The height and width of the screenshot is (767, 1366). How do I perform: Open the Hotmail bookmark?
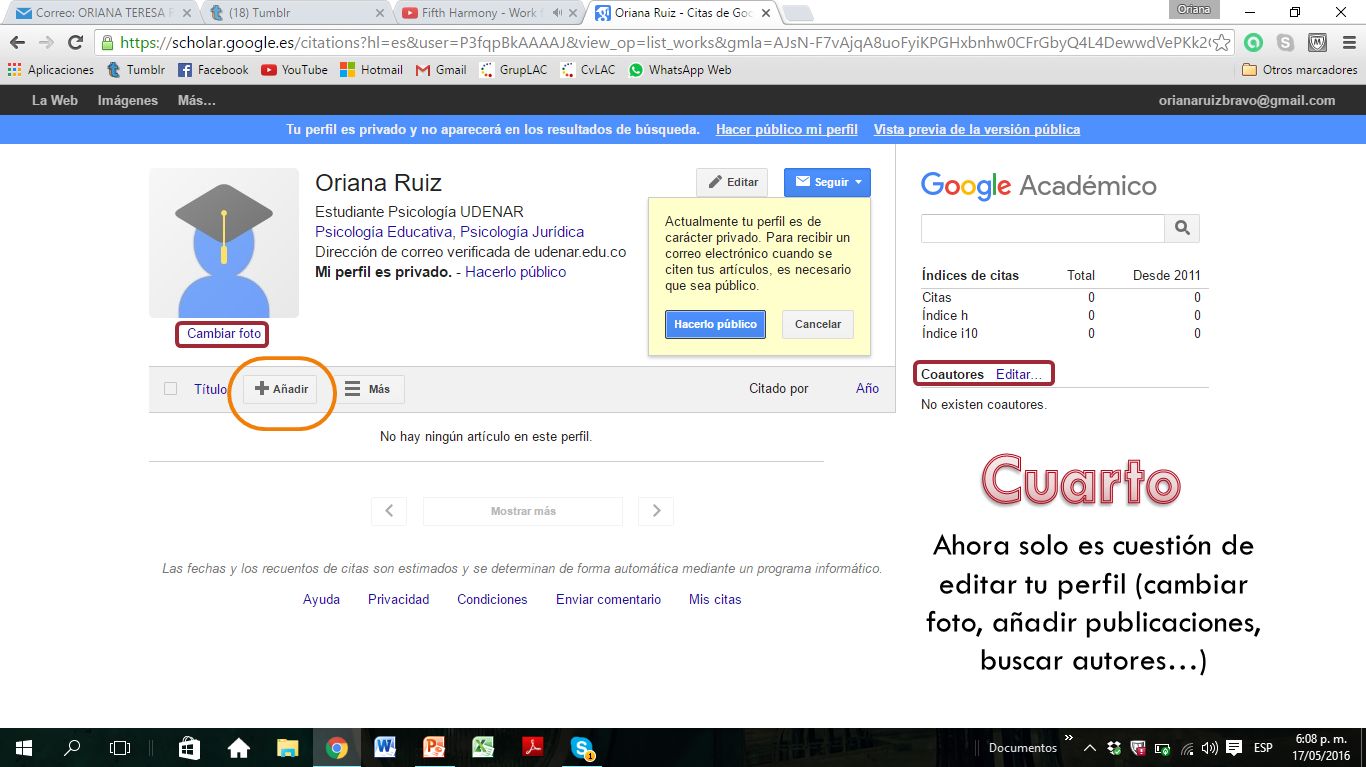371,70
